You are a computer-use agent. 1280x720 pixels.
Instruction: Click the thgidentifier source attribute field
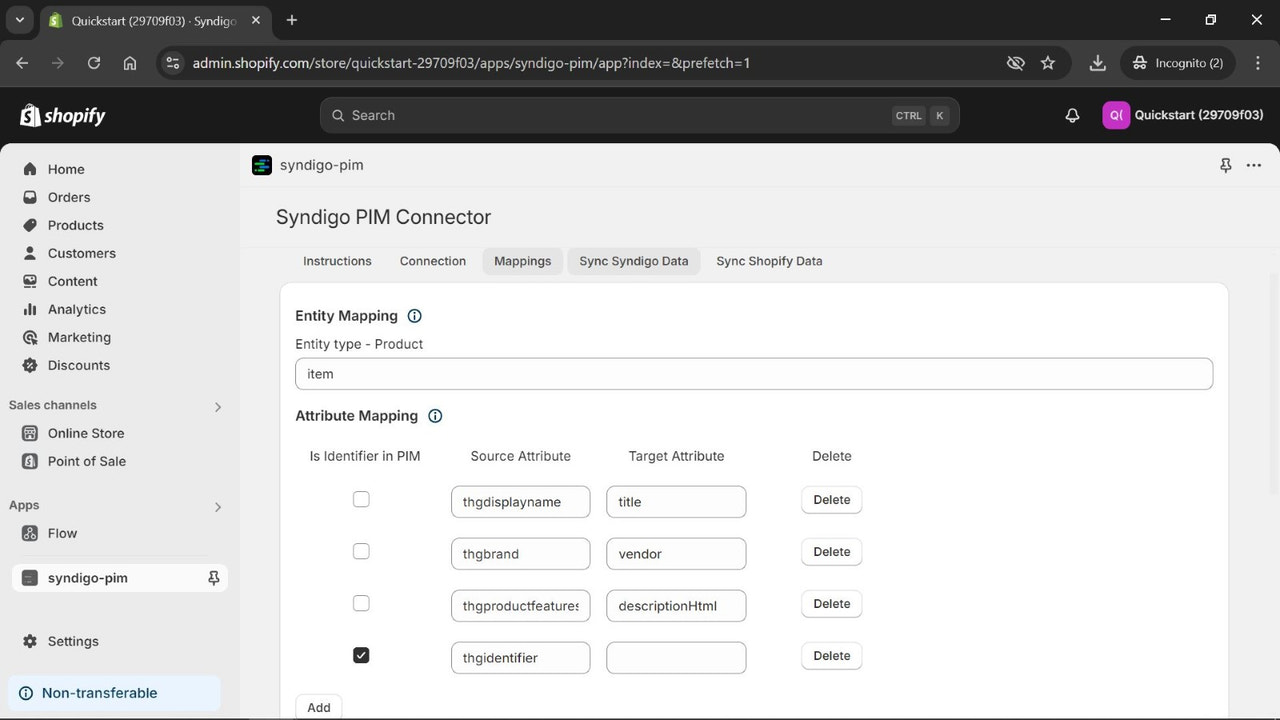pyautogui.click(x=521, y=658)
